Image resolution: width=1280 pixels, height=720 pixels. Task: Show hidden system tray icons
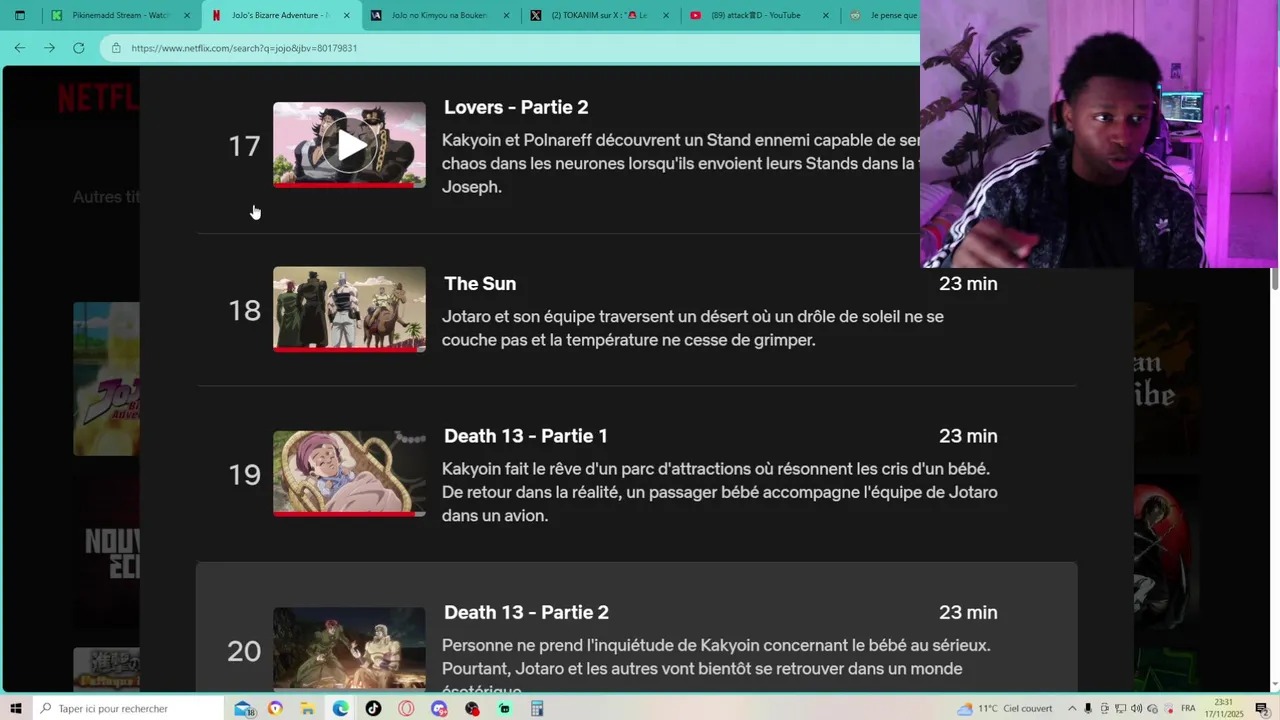tap(1072, 708)
